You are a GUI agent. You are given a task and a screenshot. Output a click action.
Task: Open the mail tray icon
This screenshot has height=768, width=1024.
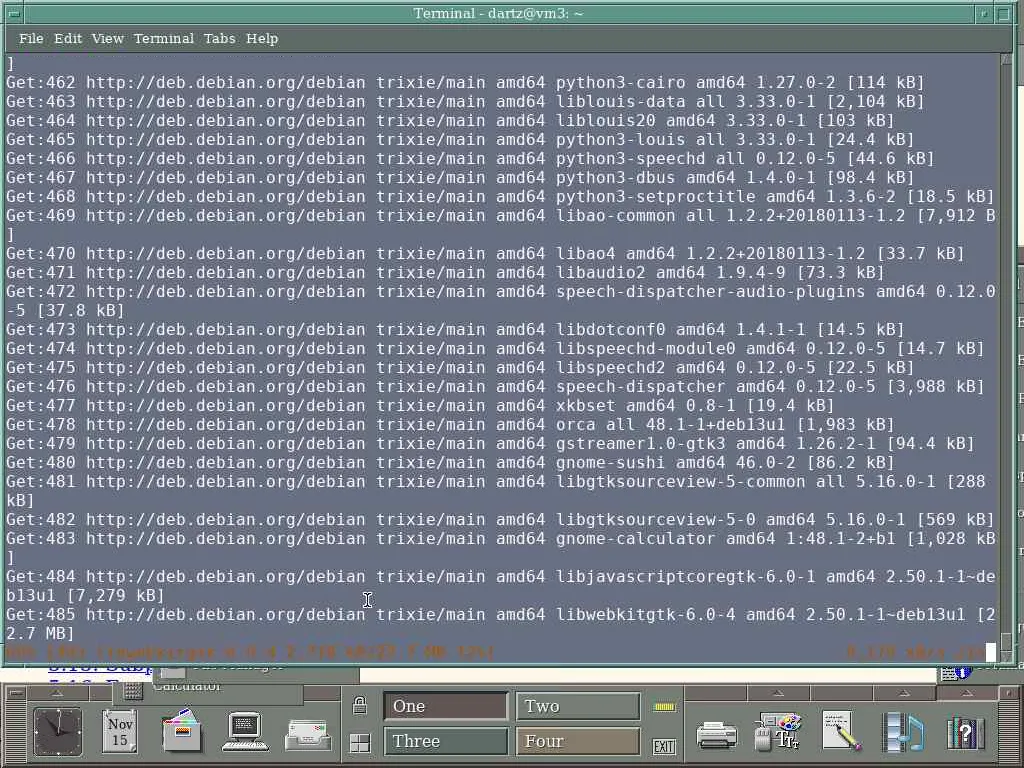(x=309, y=735)
